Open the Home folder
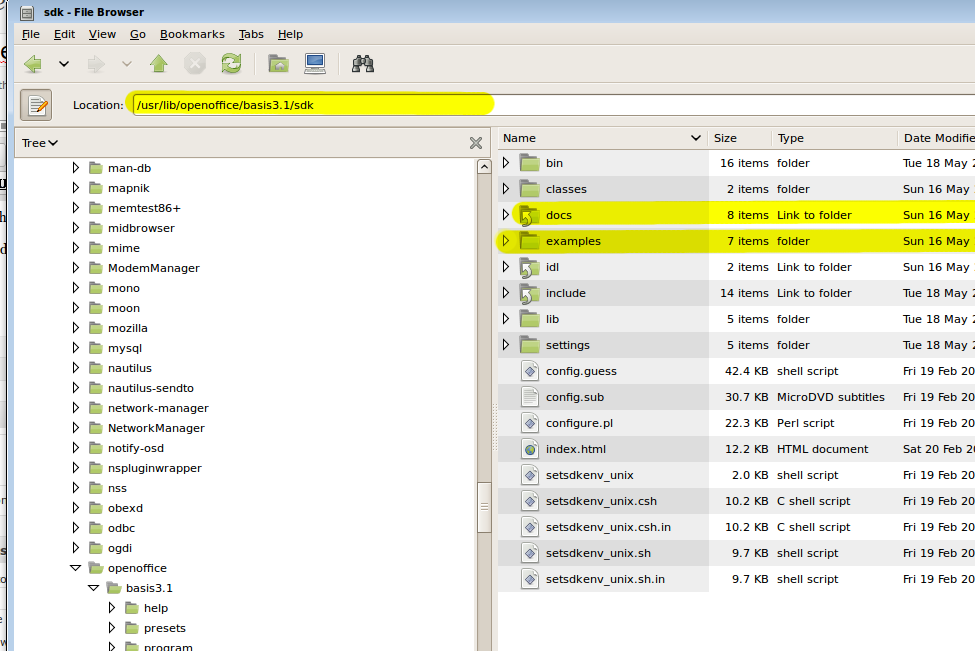975x651 pixels. [278, 63]
